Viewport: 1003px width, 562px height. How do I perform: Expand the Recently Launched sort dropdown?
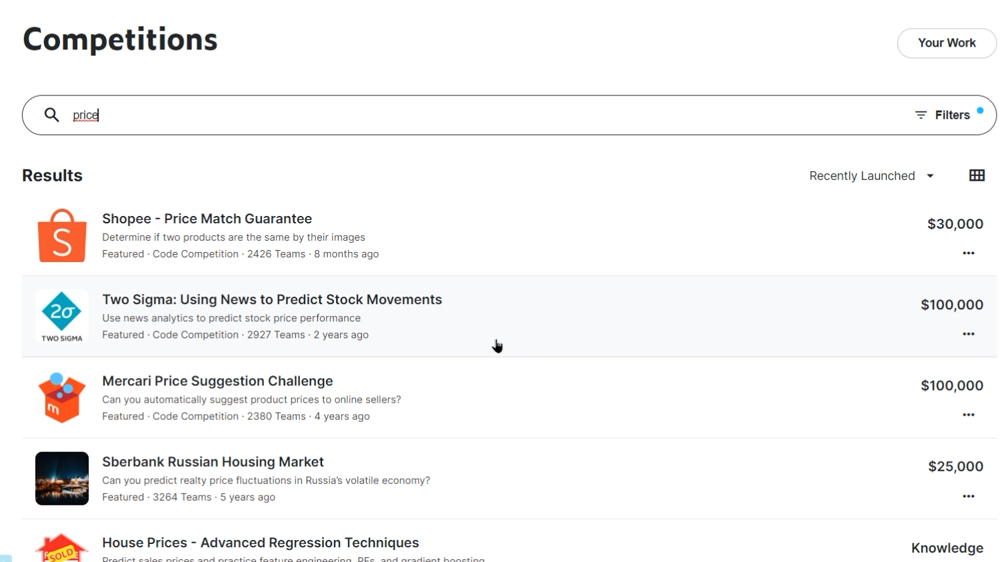[x=871, y=176]
